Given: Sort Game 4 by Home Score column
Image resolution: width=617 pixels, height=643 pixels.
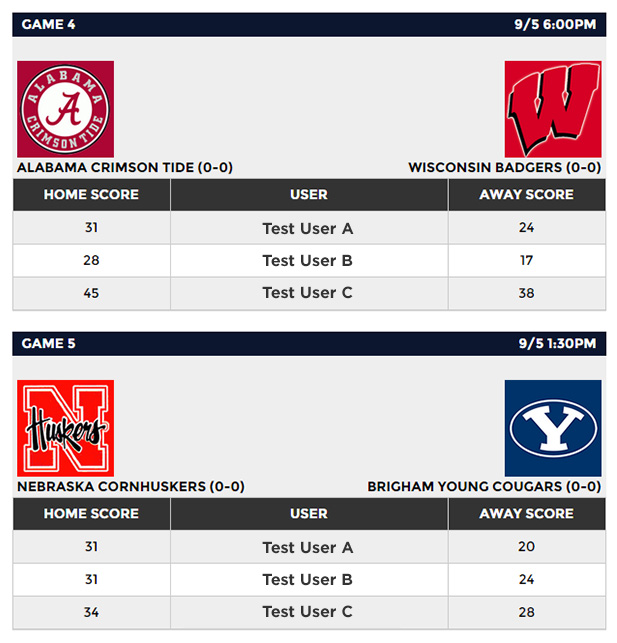Looking at the screenshot, I should point(91,195).
